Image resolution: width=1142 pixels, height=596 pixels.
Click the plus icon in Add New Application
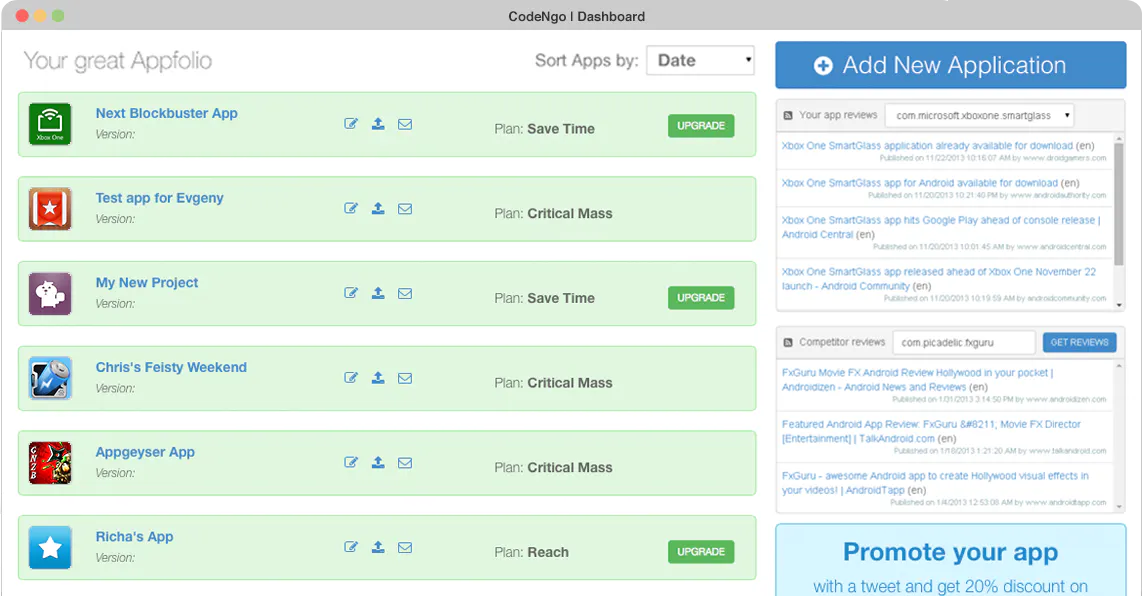coord(823,66)
